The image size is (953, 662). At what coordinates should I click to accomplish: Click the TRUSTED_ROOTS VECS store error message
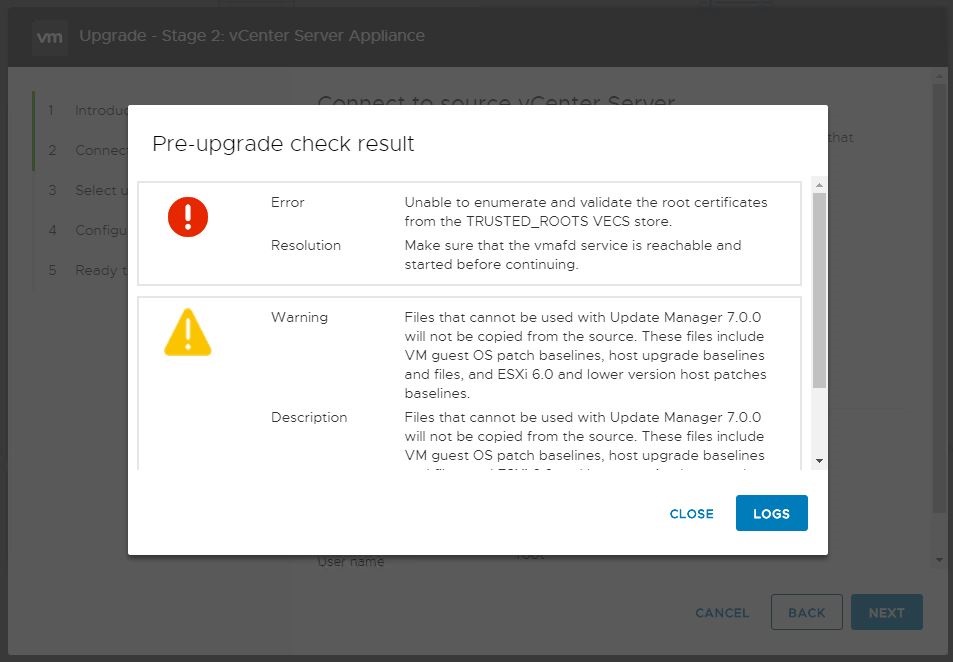586,212
